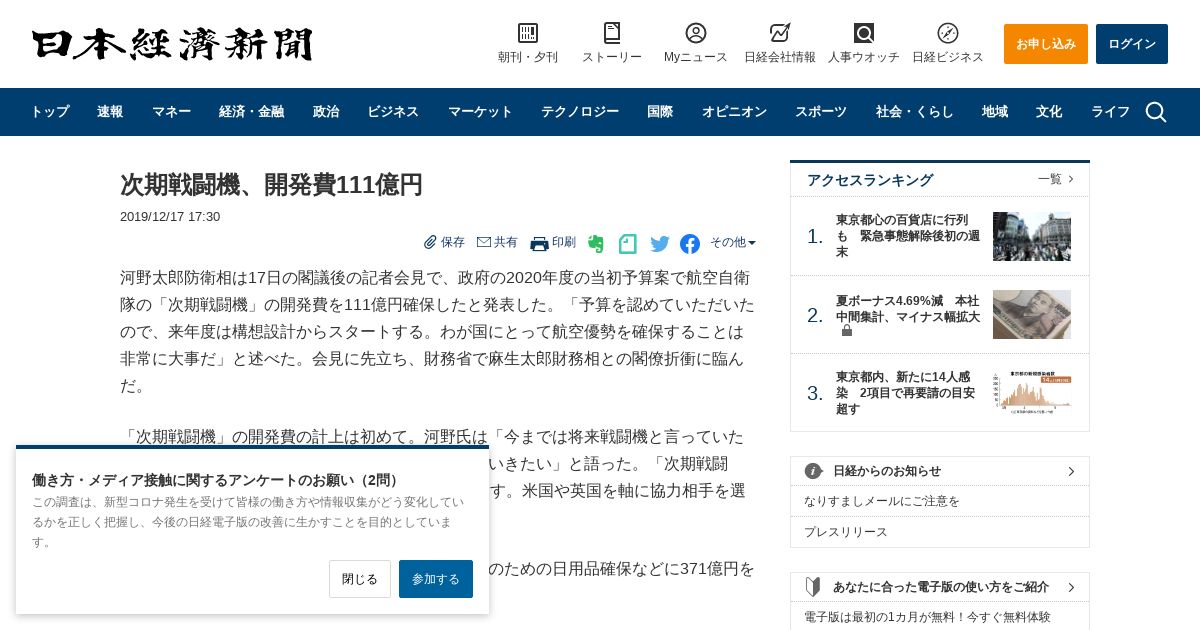Open 電子版は最初の1カ月が無料 link
This screenshot has height=630, width=1200.
coord(927,617)
